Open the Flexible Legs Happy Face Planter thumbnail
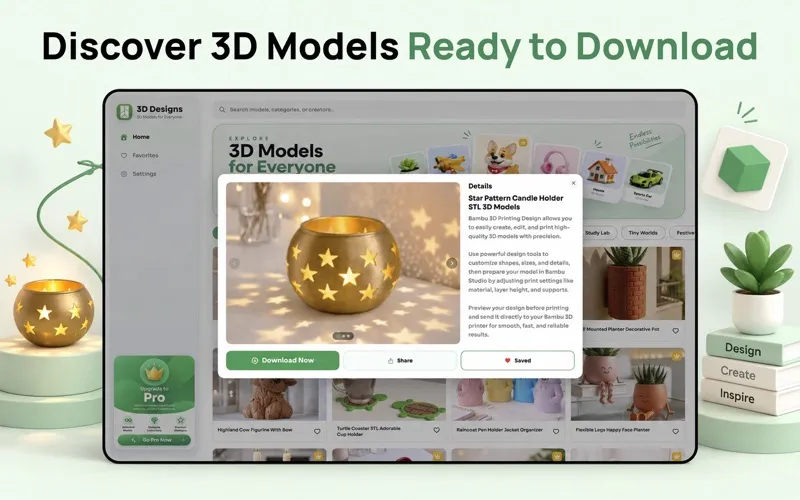The image size is (800, 500). [x=628, y=385]
